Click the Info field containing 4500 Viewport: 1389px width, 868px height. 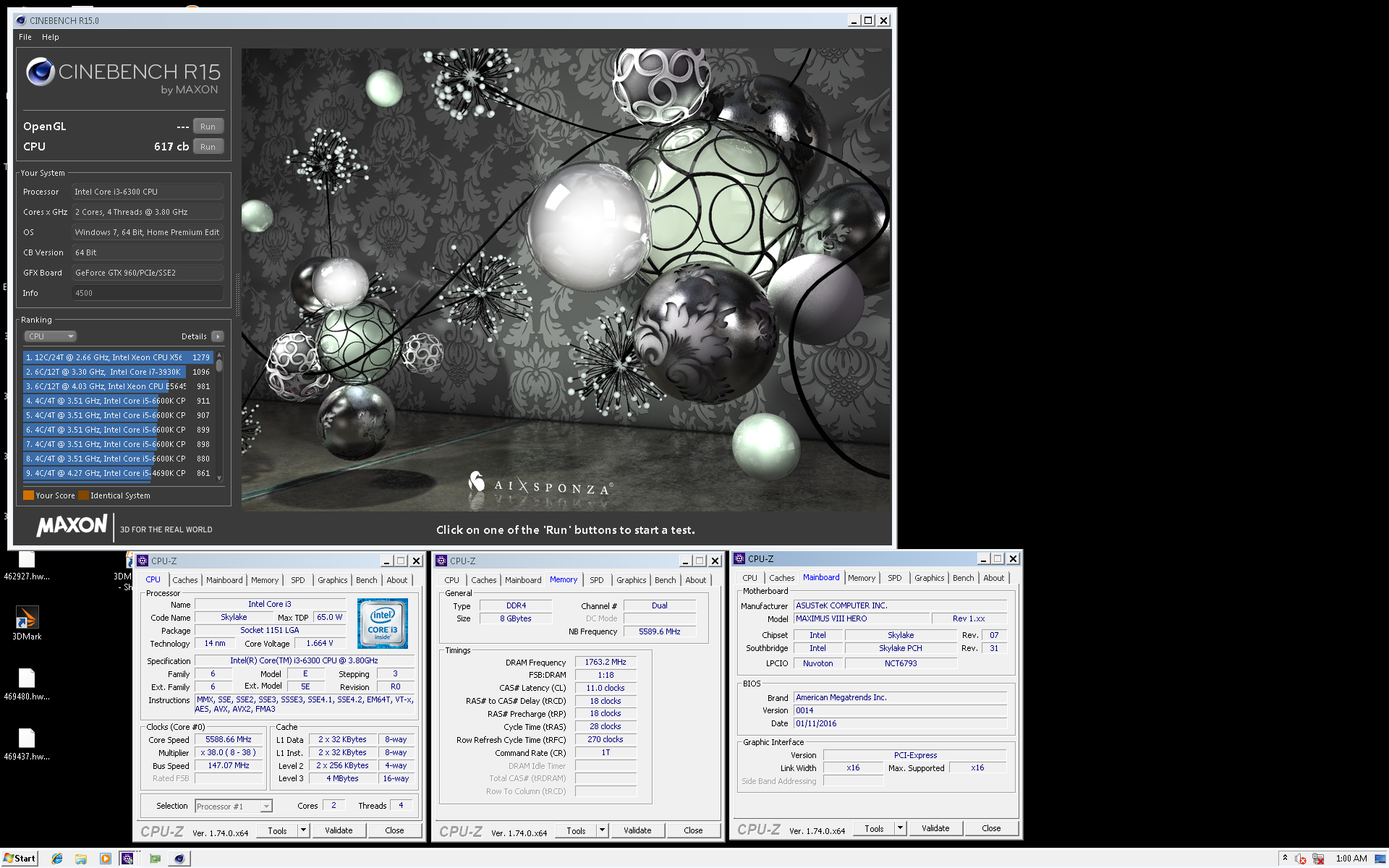148,293
